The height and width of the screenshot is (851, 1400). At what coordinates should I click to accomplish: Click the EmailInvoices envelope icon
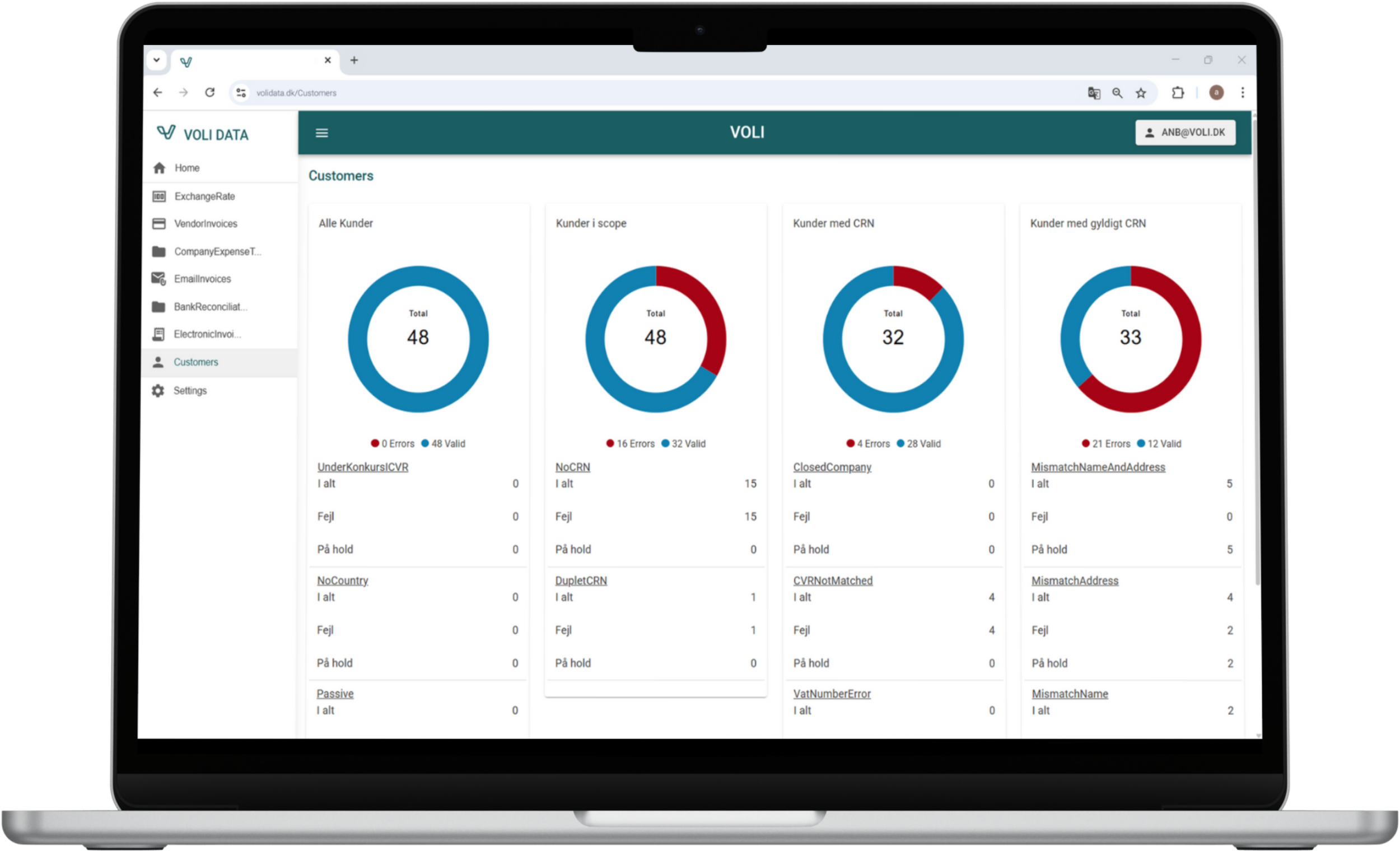(x=158, y=279)
